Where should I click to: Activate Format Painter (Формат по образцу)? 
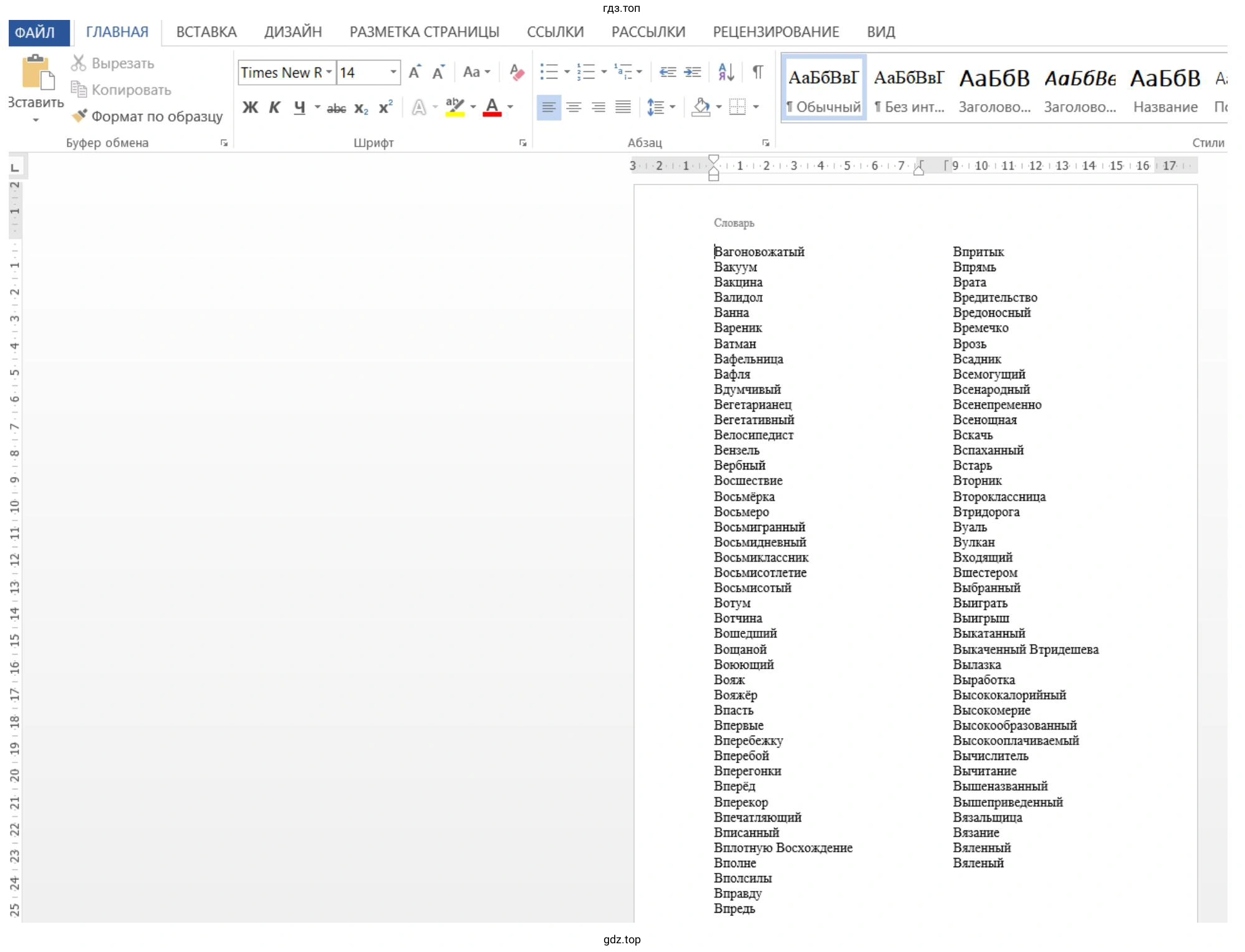[x=147, y=116]
